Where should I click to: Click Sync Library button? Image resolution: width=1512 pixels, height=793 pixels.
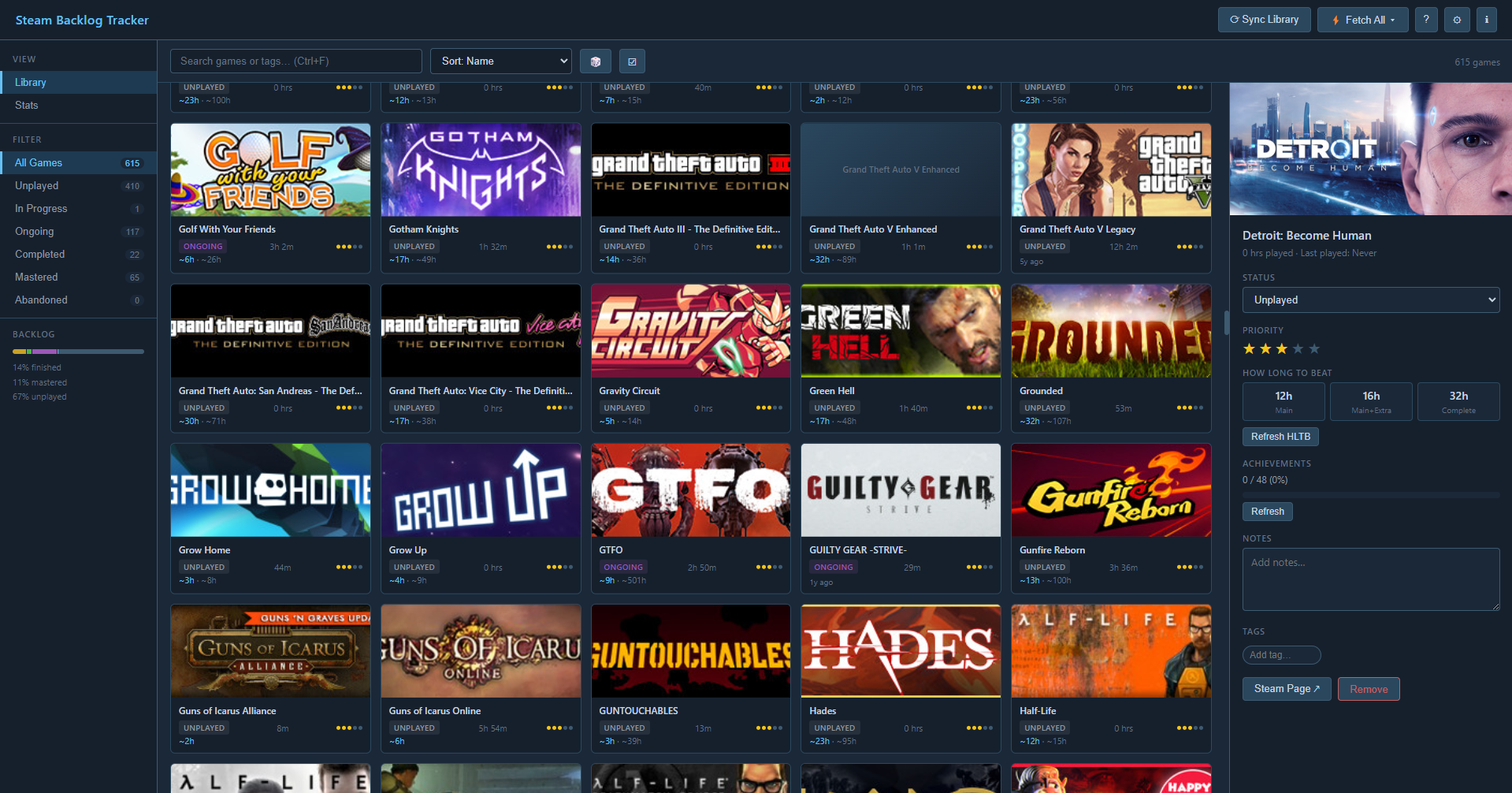(1264, 20)
